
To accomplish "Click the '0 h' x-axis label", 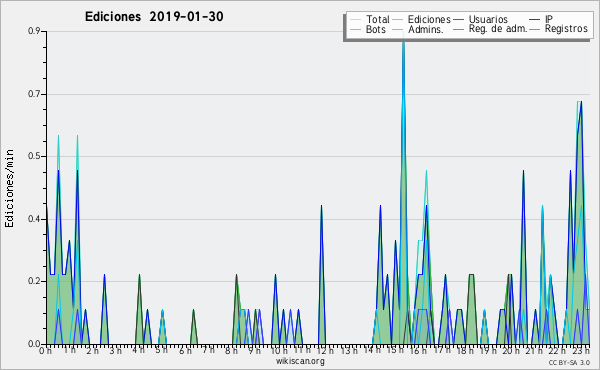I will pos(46,351).
